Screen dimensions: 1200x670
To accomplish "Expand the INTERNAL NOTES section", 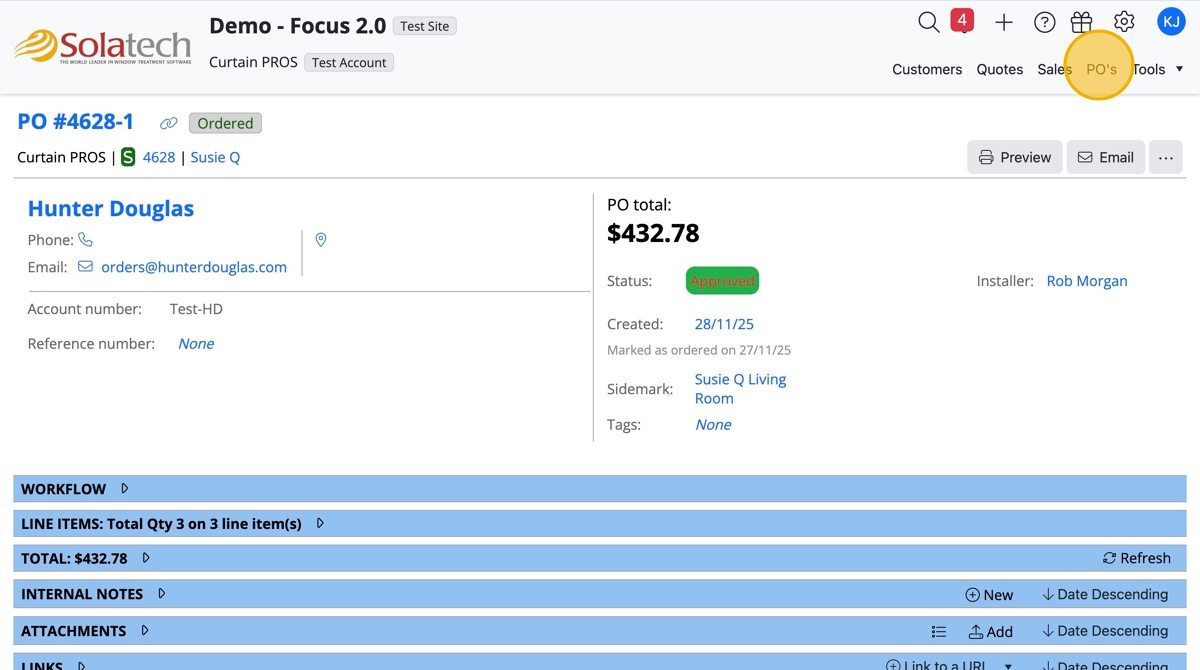I will click(x=161, y=594).
